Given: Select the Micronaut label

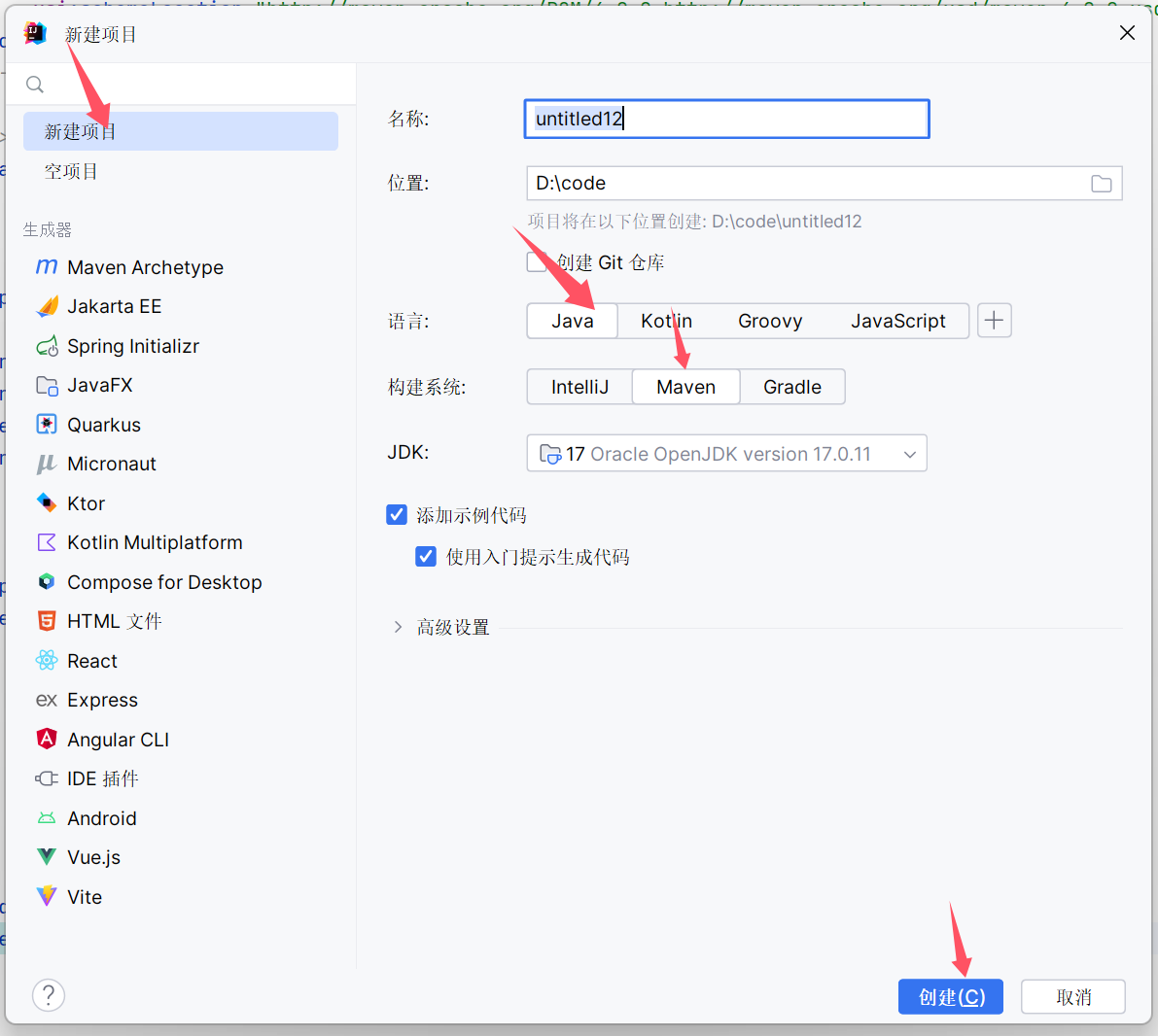Looking at the screenshot, I should pyautogui.click(x=112, y=464).
